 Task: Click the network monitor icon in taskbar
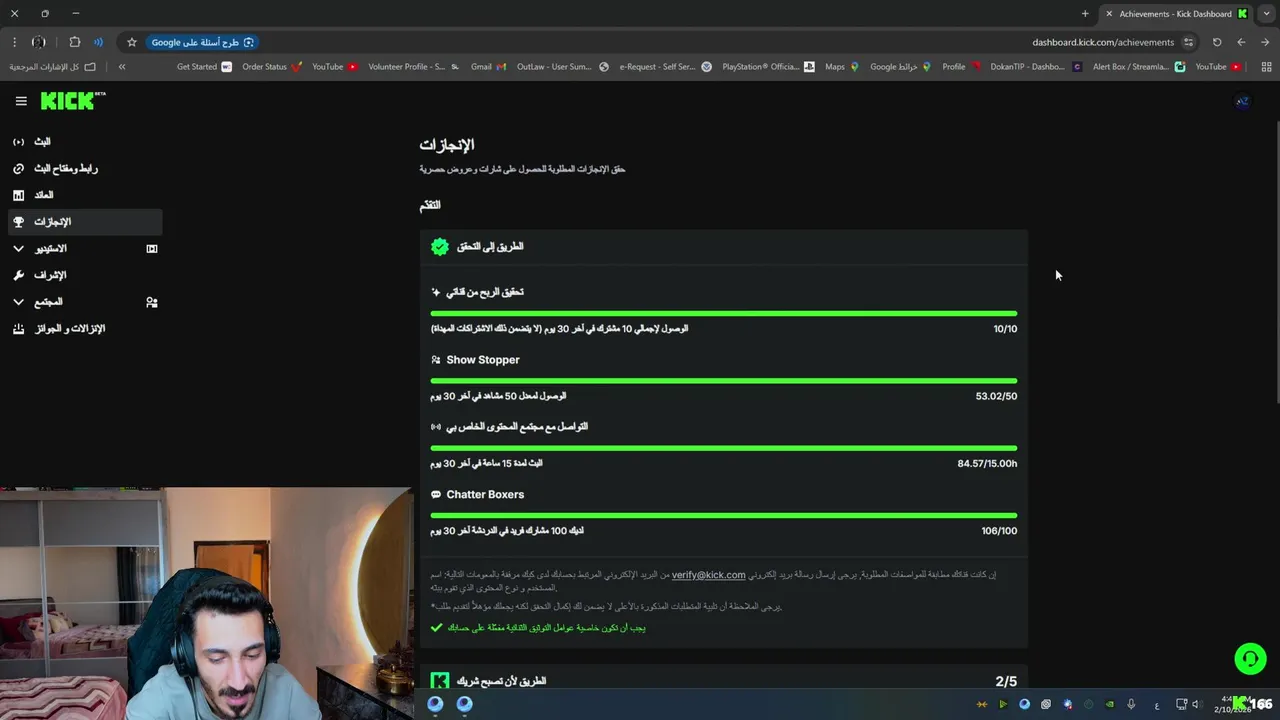1181,704
